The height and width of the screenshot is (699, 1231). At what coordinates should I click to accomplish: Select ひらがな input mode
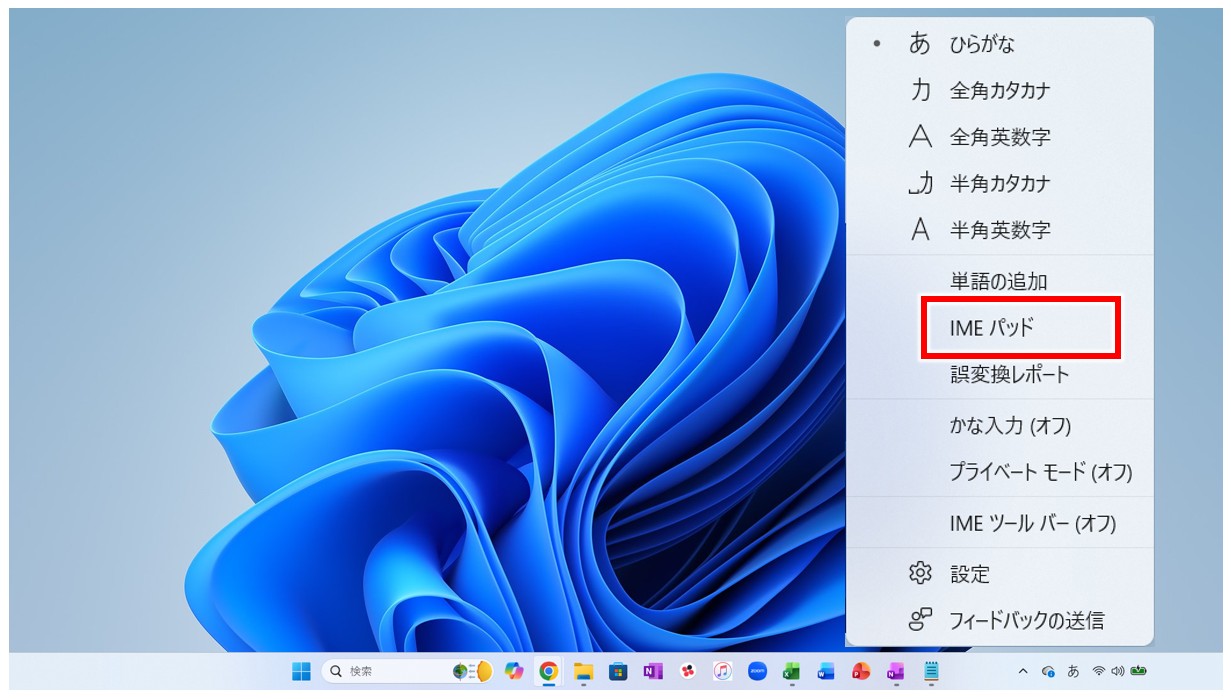click(999, 44)
